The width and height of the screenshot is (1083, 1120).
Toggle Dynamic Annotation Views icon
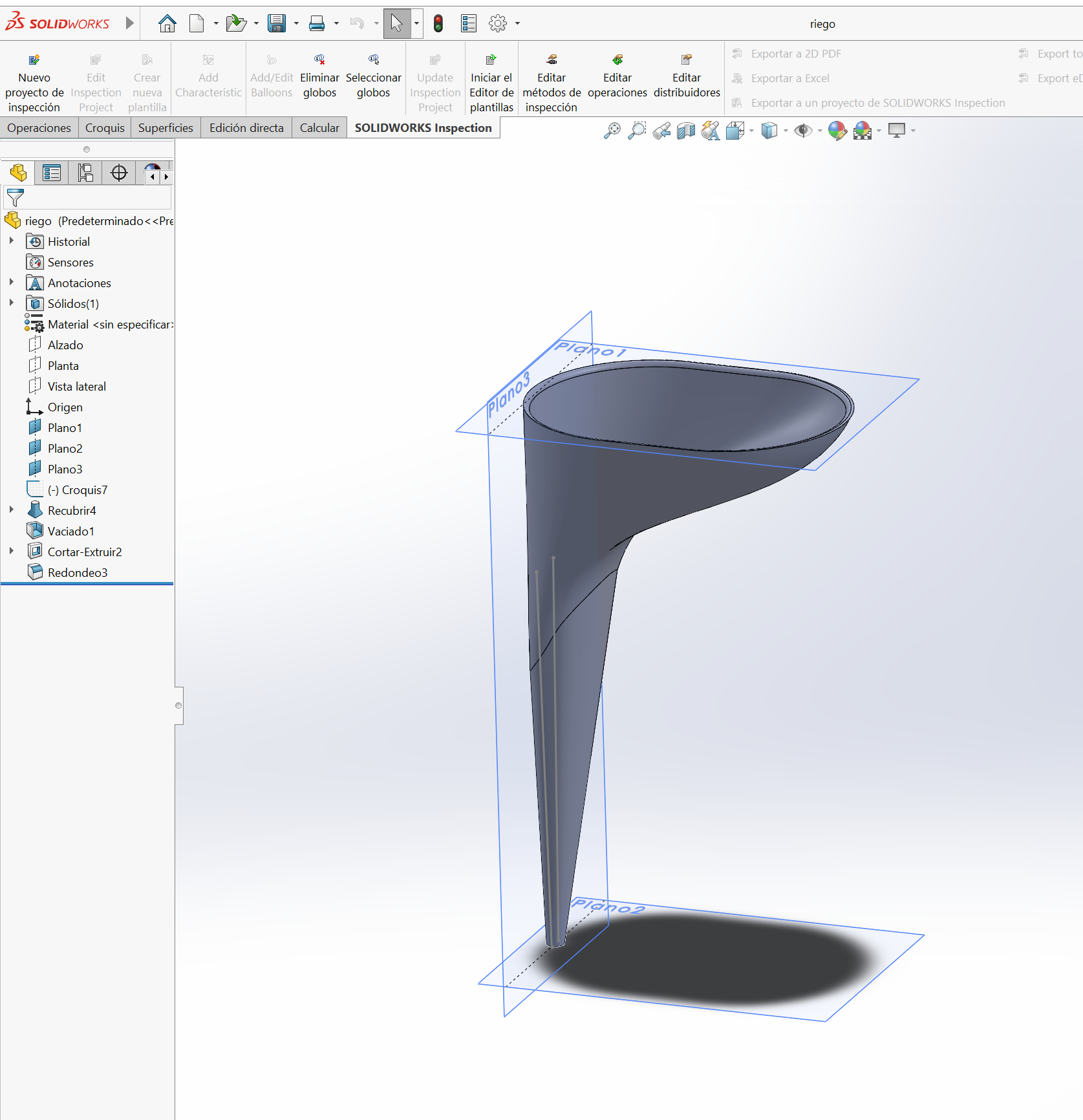click(x=711, y=131)
